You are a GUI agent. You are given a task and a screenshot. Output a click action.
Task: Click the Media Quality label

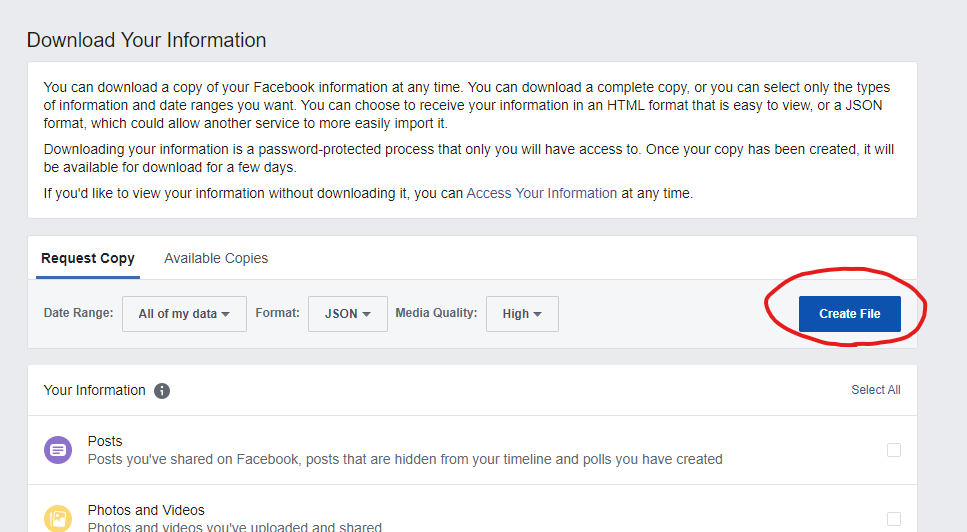click(x=436, y=313)
